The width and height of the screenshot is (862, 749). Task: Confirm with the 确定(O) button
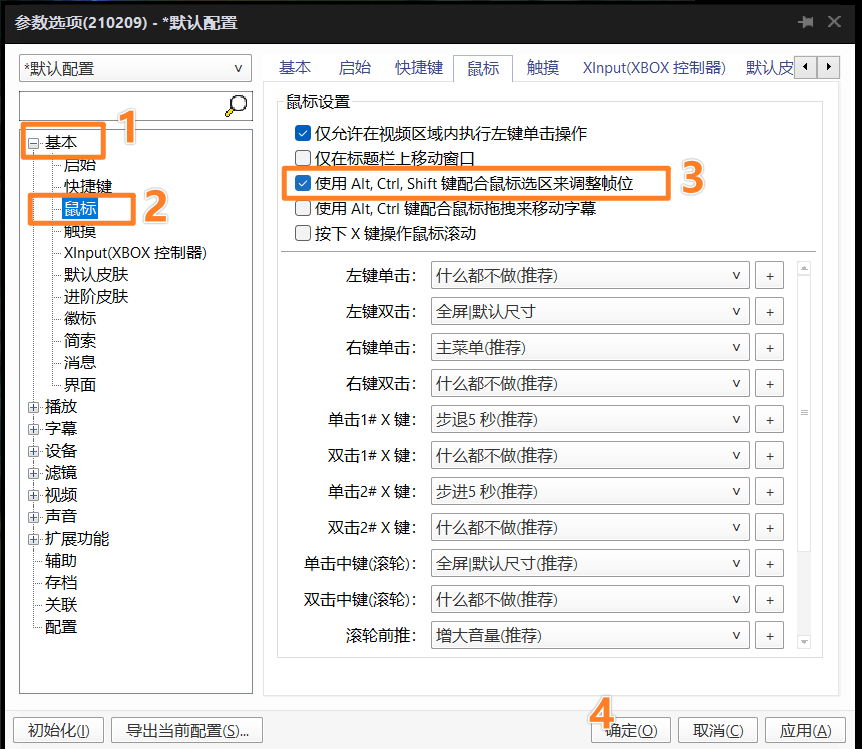point(631,730)
